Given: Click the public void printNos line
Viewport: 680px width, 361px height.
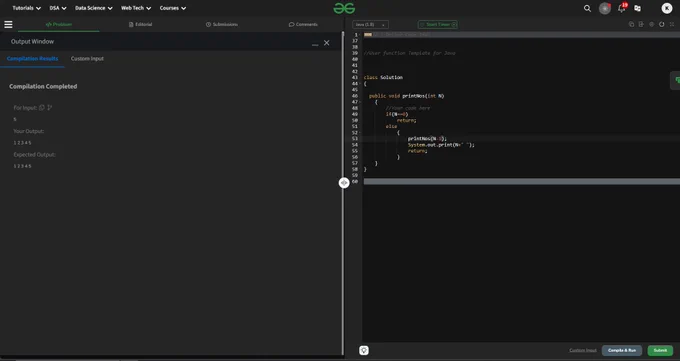Looking at the screenshot, I should click(x=406, y=96).
